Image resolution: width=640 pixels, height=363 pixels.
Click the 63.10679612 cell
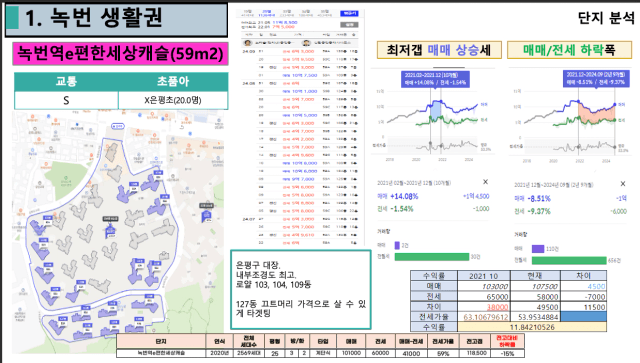click(x=484, y=317)
